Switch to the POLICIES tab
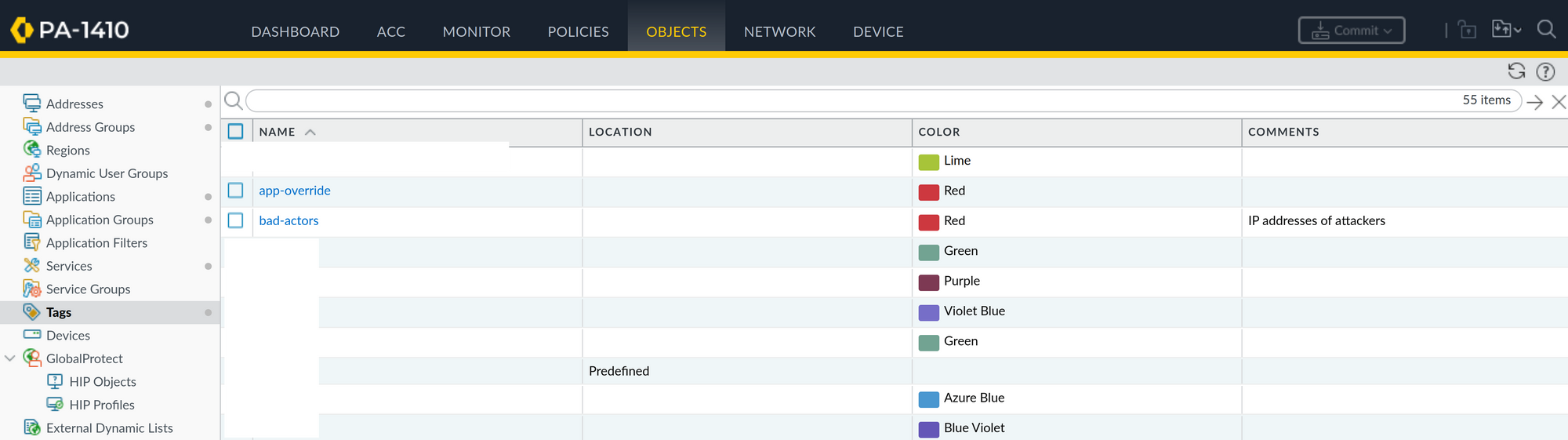 [578, 31]
